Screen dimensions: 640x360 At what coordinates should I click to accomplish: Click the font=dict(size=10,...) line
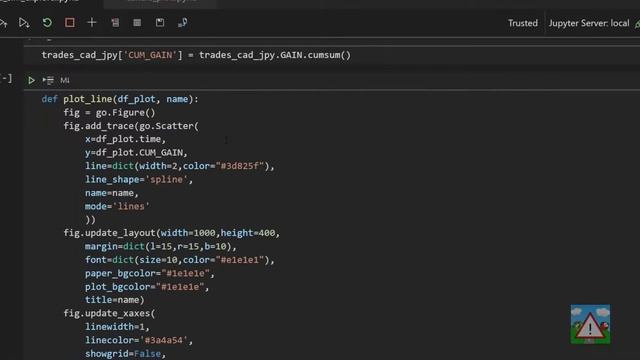pos(180,260)
